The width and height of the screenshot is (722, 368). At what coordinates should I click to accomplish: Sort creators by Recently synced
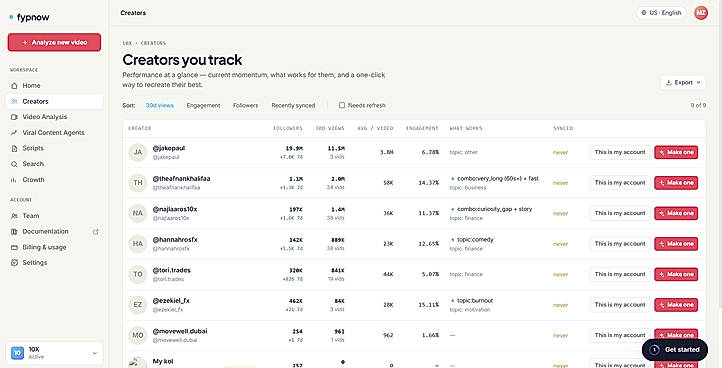pyautogui.click(x=293, y=105)
